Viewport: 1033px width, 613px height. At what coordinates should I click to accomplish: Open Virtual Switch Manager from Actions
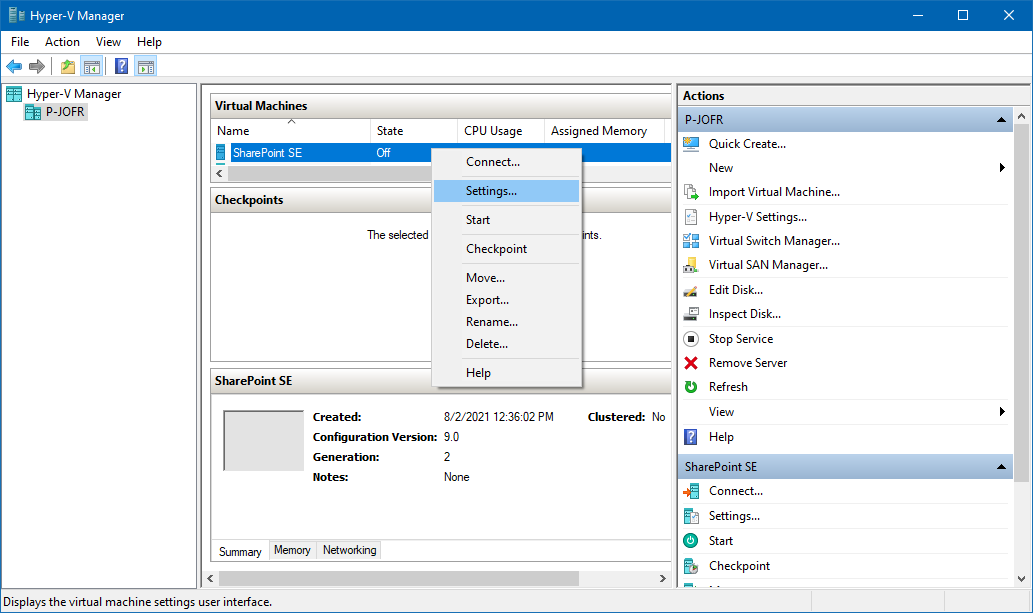773,241
